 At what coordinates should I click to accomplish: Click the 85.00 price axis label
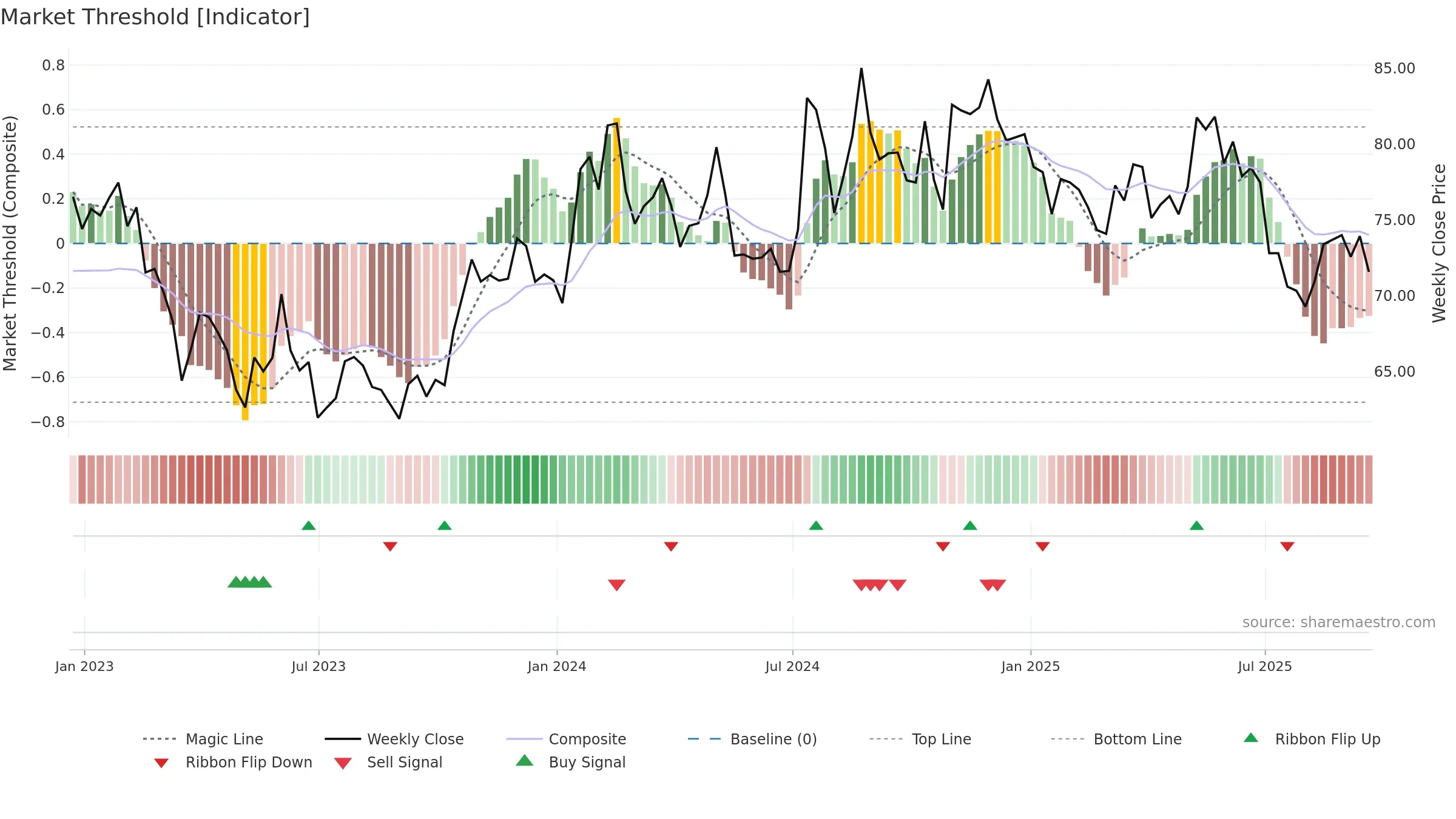[1395, 68]
